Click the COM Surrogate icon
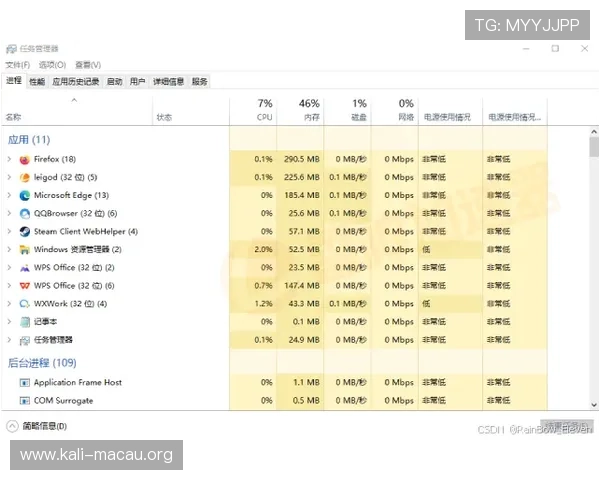The width and height of the screenshot is (600, 480). pyautogui.click(x=24, y=401)
